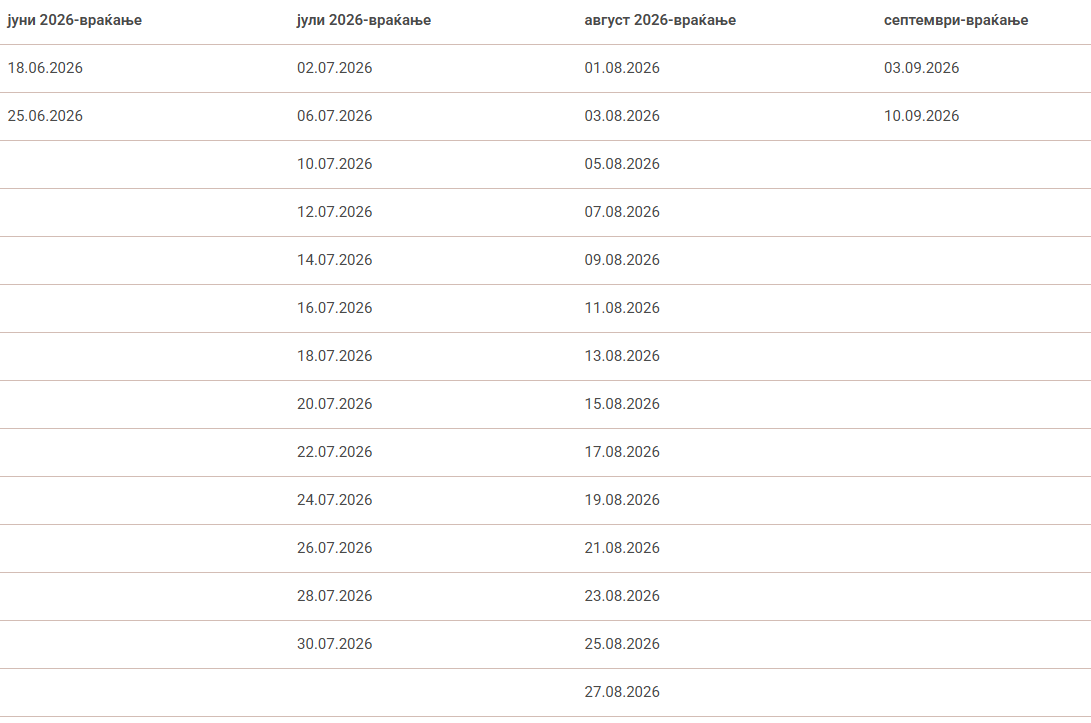Click the јули 2026-враќање column header
This screenshot has height=723, width=1091.
tap(364, 20)
